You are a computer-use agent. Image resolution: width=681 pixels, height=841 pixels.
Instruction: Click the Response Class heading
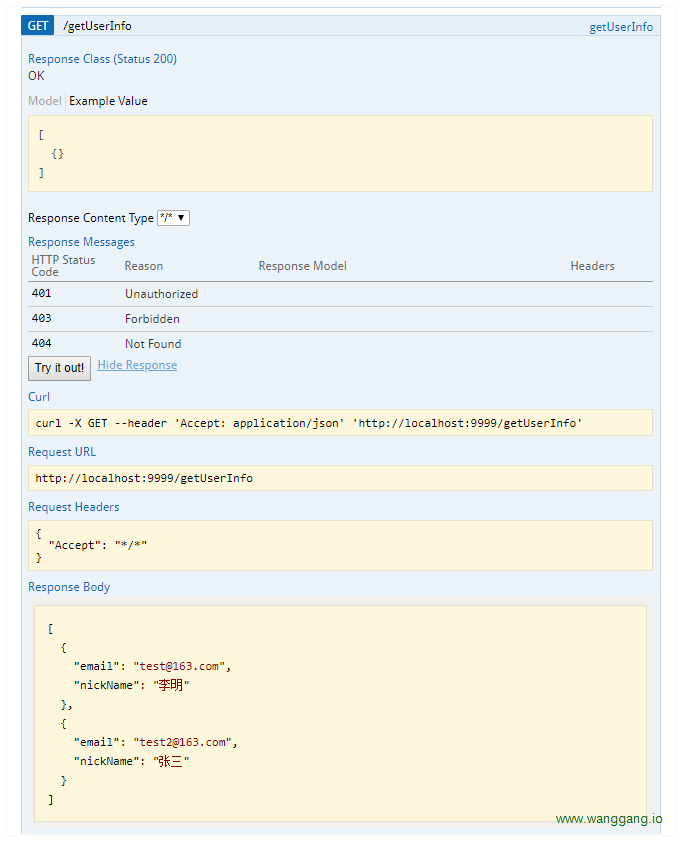point(102,58)
